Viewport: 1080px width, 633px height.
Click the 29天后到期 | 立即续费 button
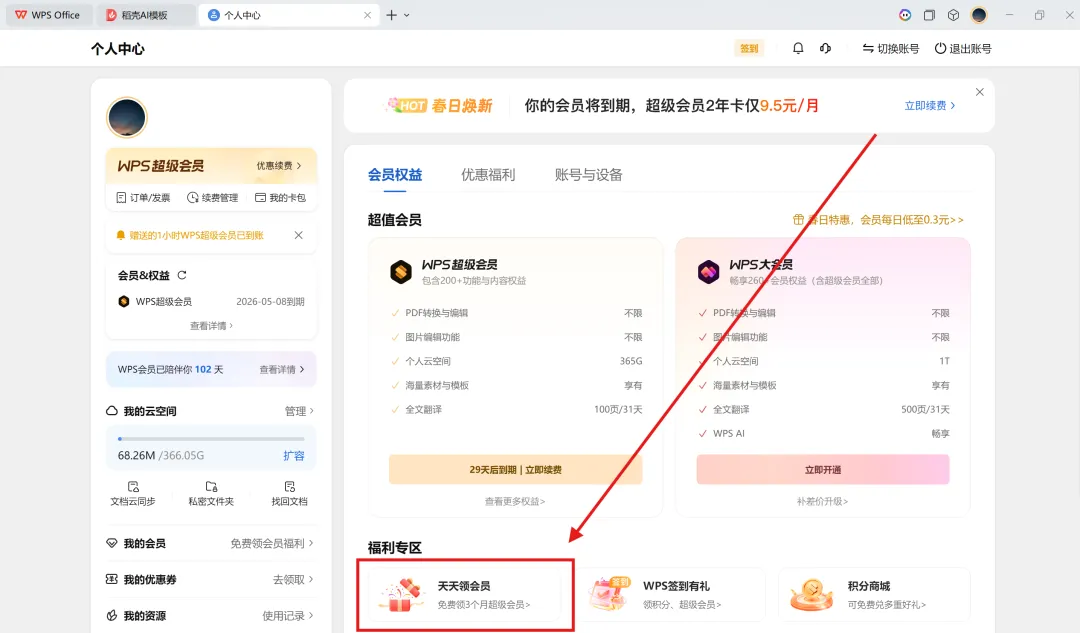pos(515,469)
